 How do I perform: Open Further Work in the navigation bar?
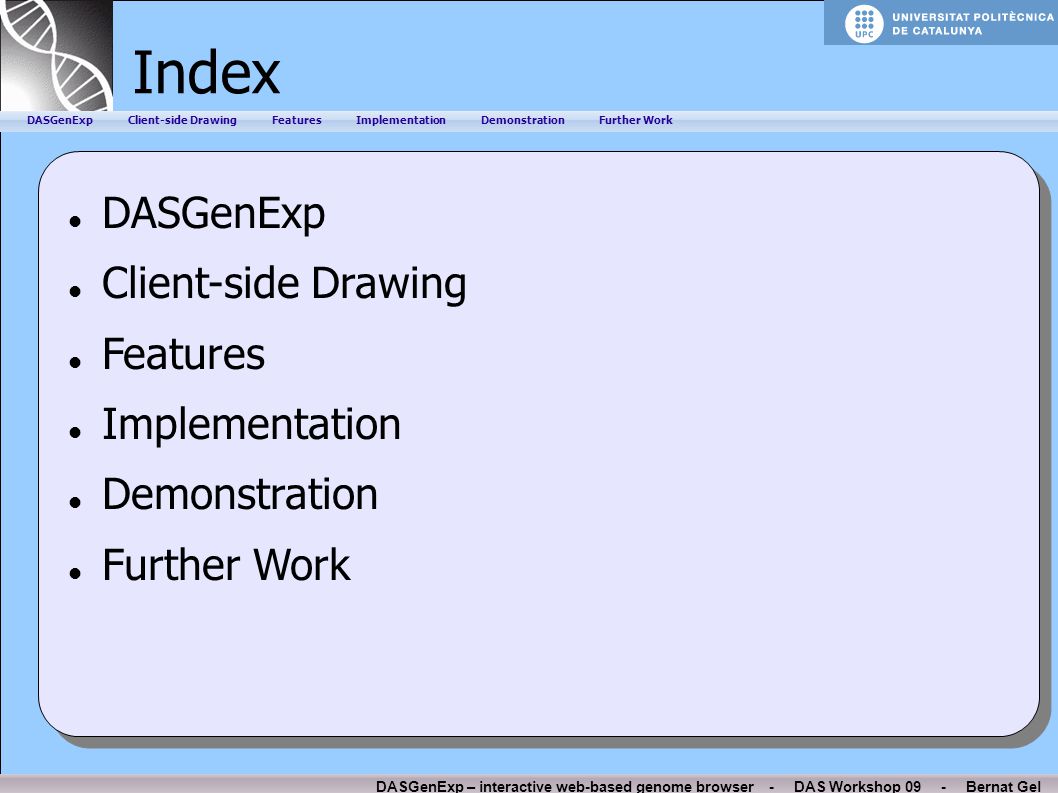[x=636, y=120]
